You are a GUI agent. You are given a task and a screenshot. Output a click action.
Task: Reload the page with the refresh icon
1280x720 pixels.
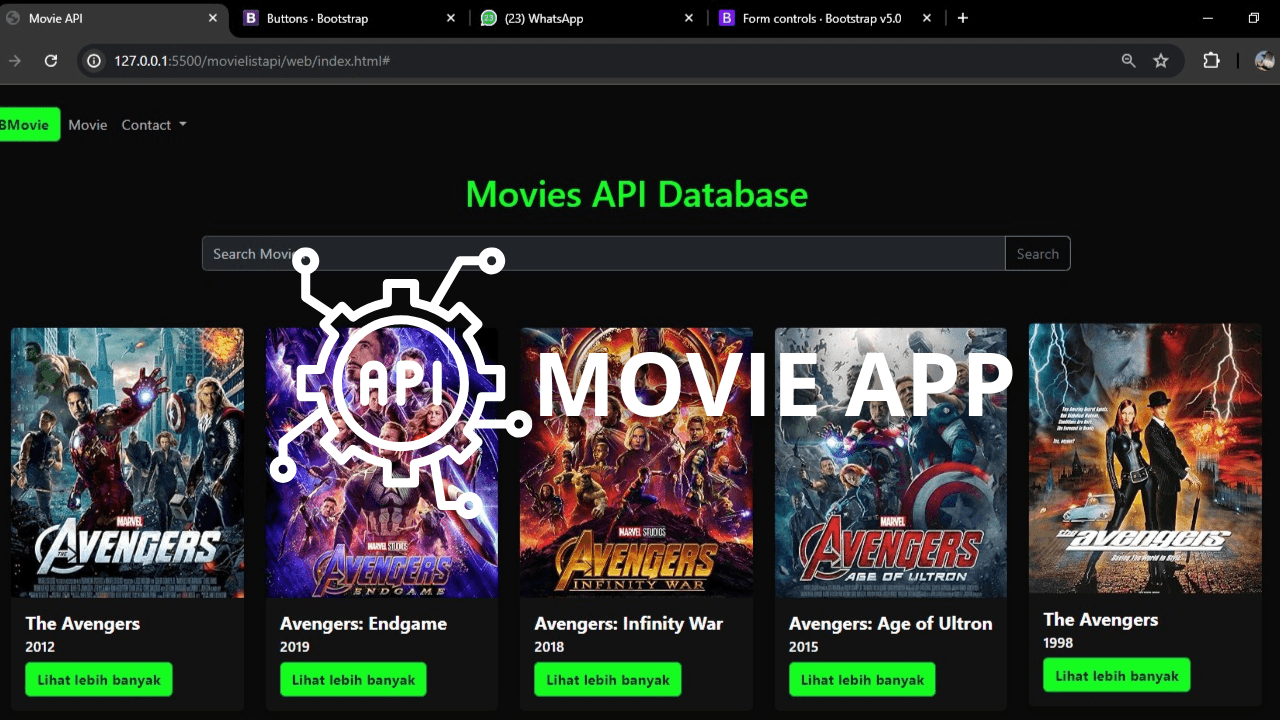(x=51, y=61)
